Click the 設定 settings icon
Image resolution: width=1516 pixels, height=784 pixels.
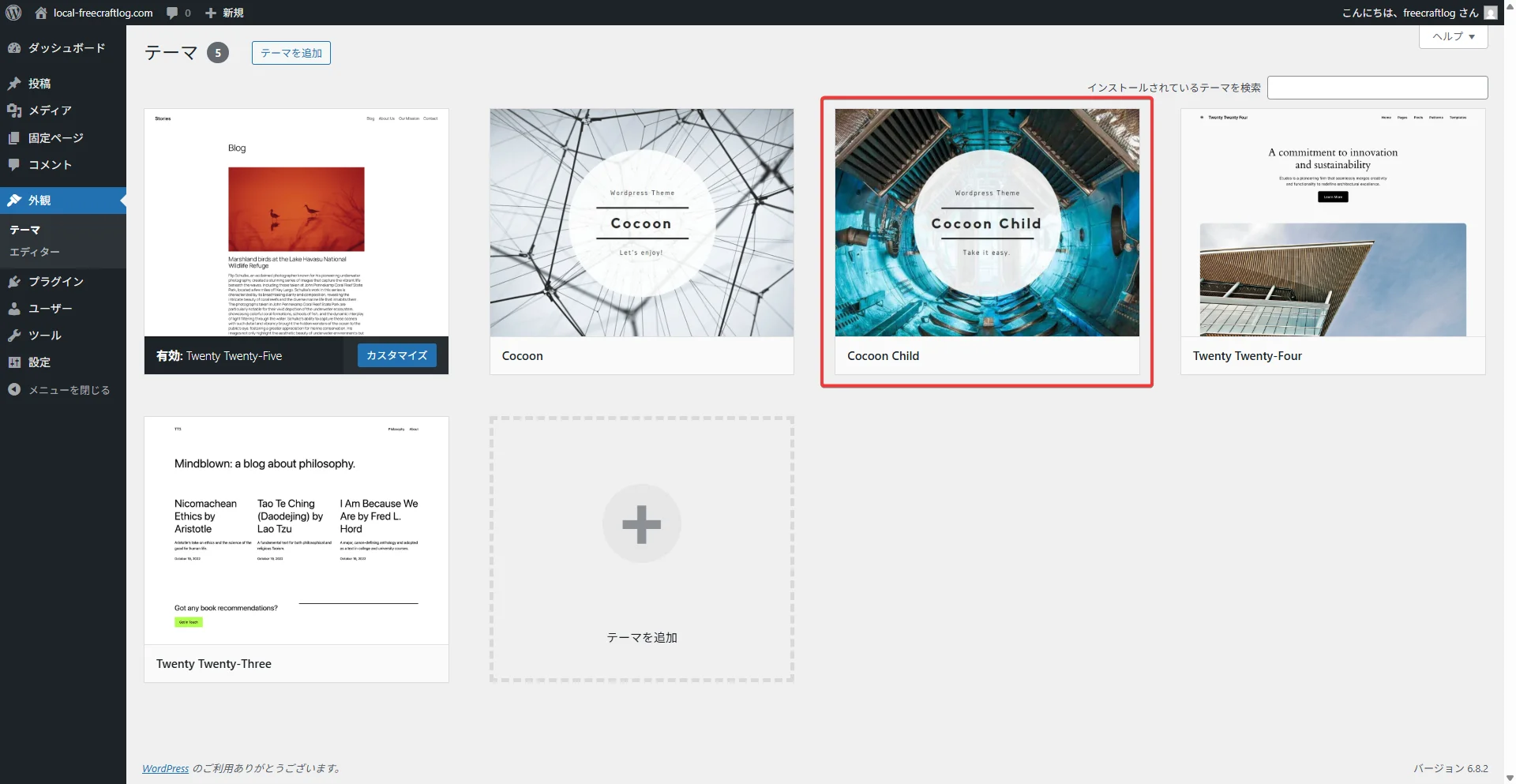(14, 362)
